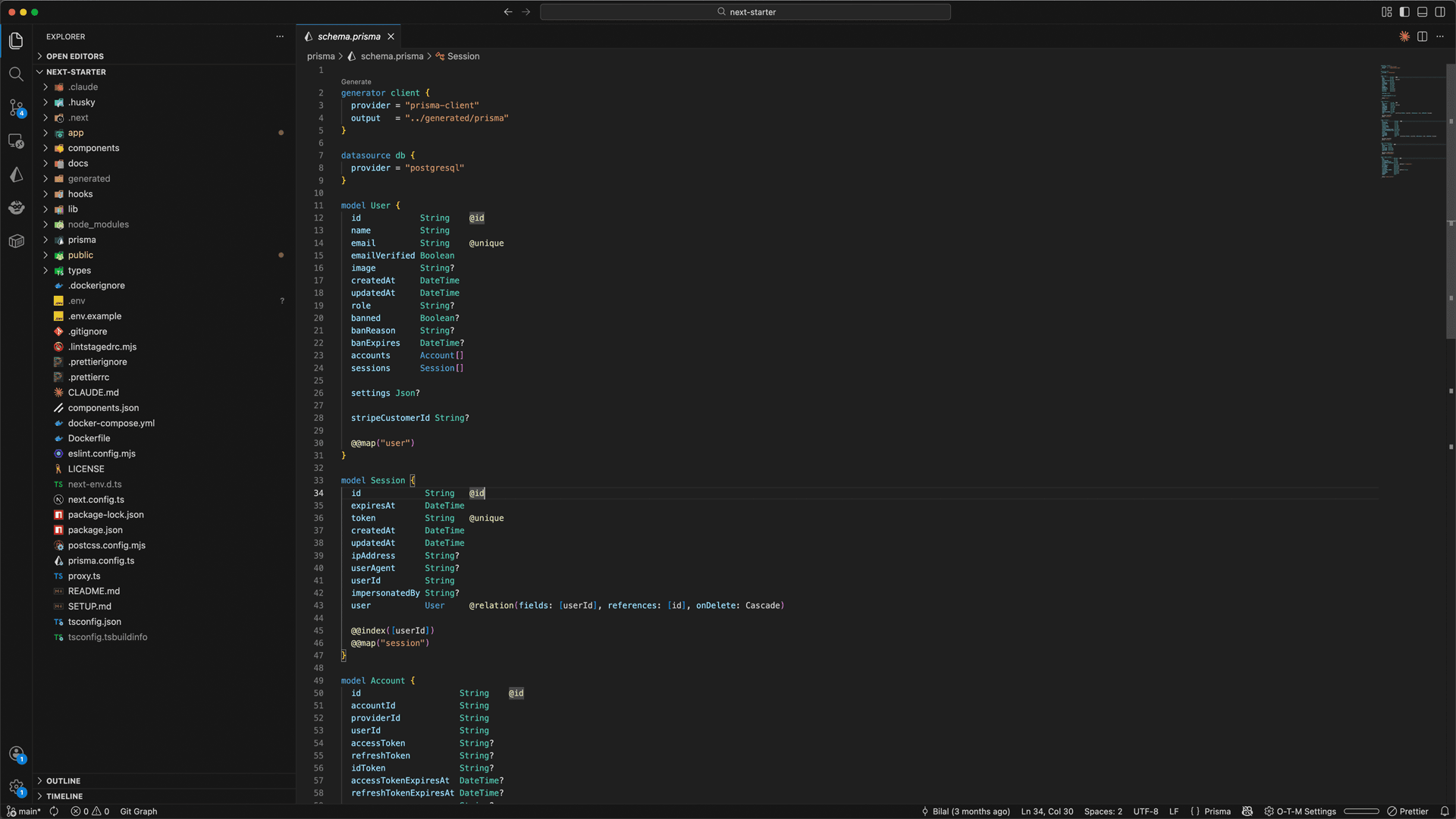Click the editor minimap overview

point(1412,121)
